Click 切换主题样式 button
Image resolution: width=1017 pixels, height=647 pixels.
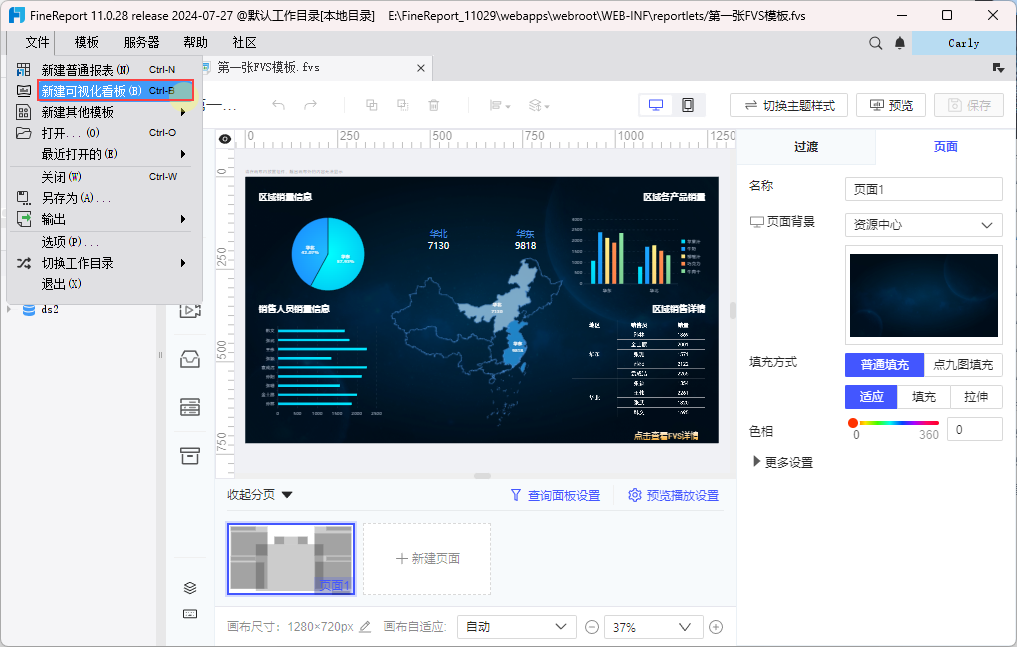pos(789,106)
